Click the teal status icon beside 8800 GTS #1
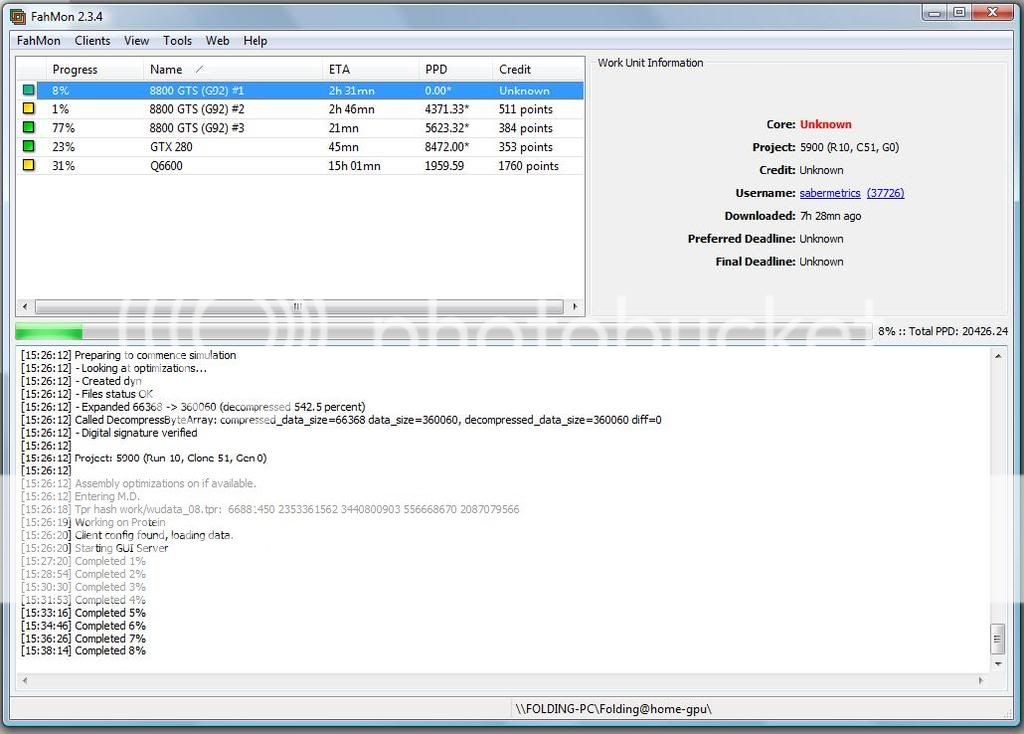1024x734 pixels. click(30, 89)
